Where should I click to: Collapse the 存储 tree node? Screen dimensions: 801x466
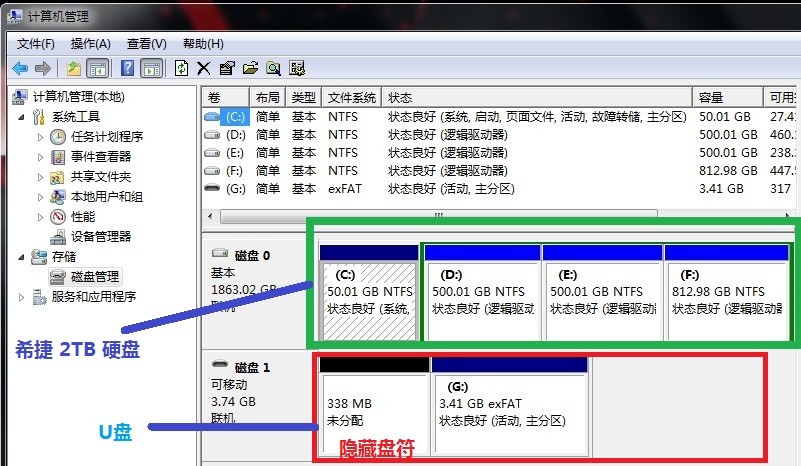click(21, 257)
